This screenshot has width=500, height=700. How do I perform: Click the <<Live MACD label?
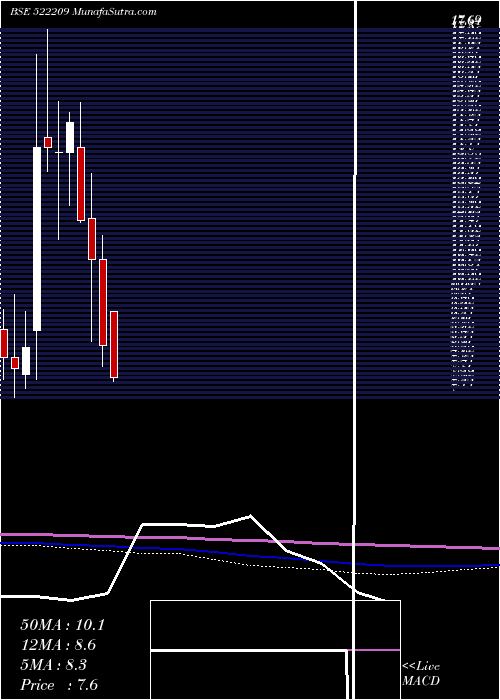coord(421,674)
